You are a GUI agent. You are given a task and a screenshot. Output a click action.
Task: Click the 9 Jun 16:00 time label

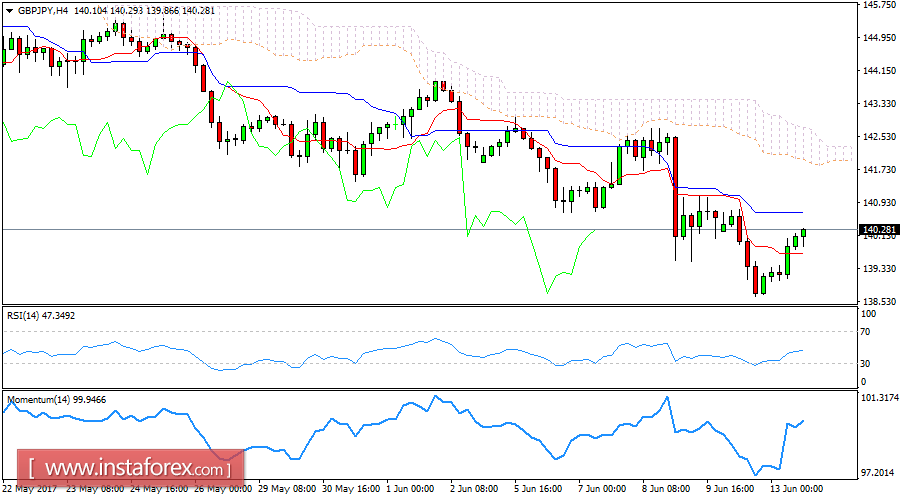[x=730, y=489]
